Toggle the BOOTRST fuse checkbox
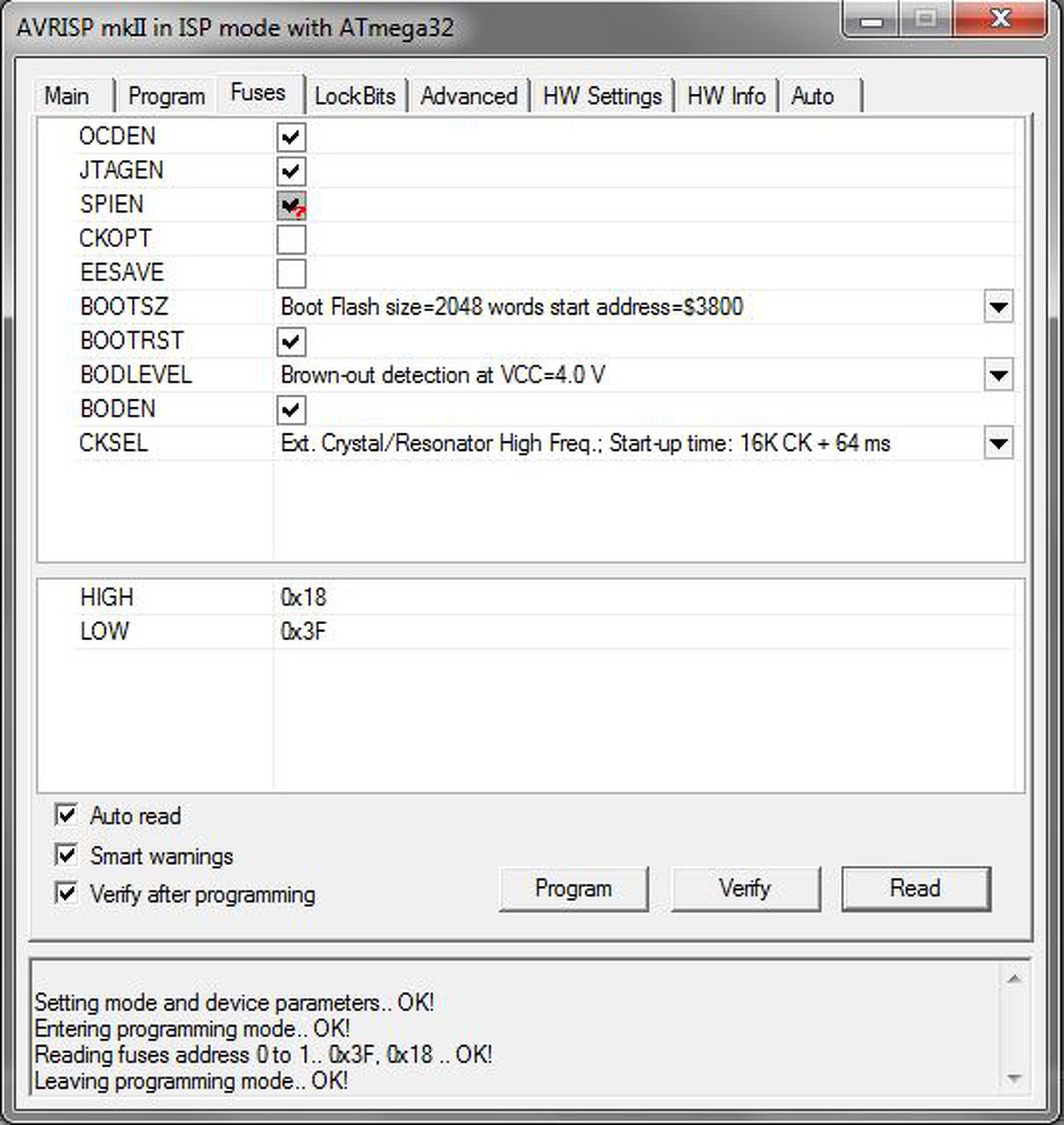The width and height of the screenshot is (1064, 1125). tap(291, 341)
